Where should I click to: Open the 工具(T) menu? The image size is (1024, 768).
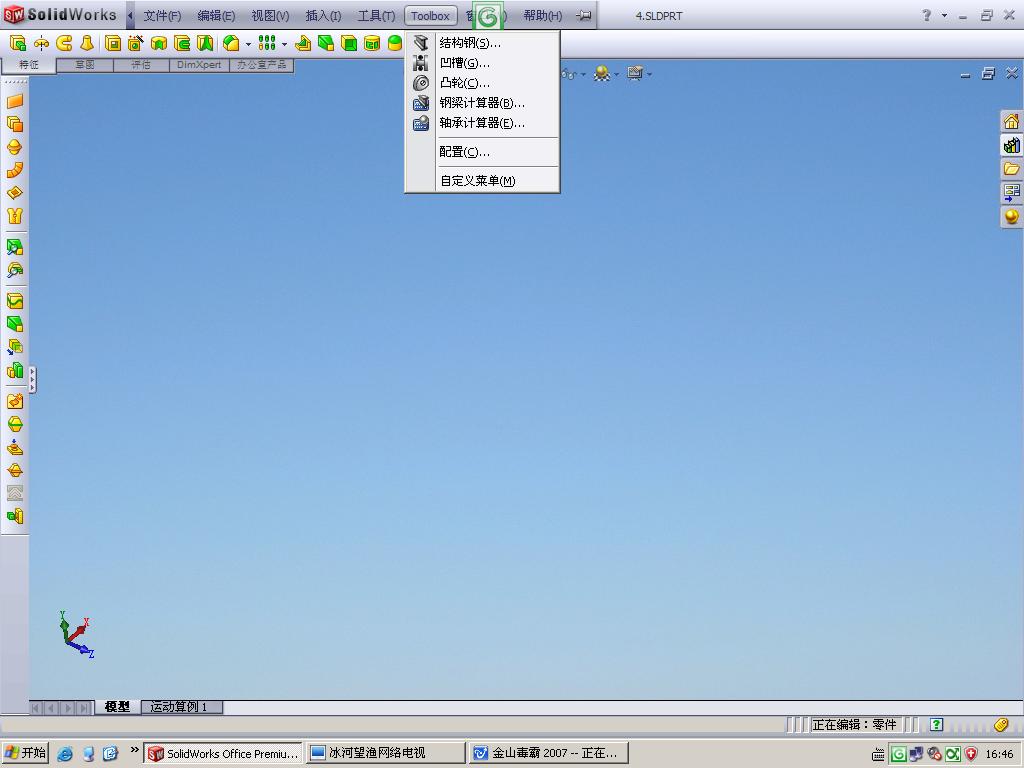tap(376, 16)
